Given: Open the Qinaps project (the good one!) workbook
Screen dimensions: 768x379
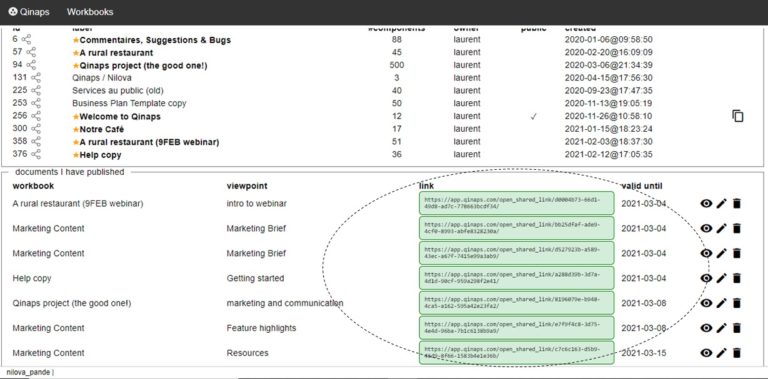Looking at the screenshot, I should [x=144, y=65].
